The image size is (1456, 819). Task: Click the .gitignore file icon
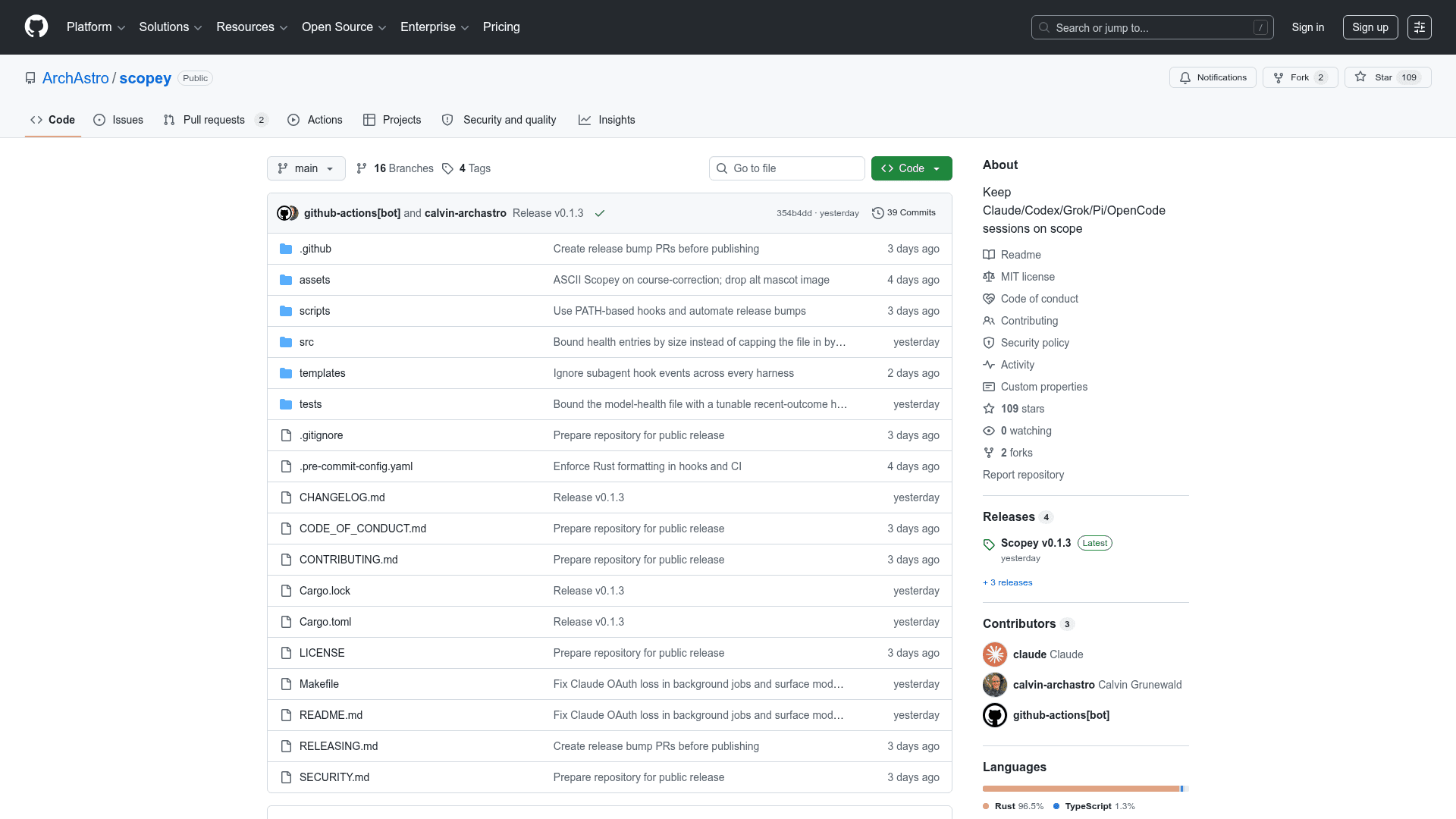[286, 435]
